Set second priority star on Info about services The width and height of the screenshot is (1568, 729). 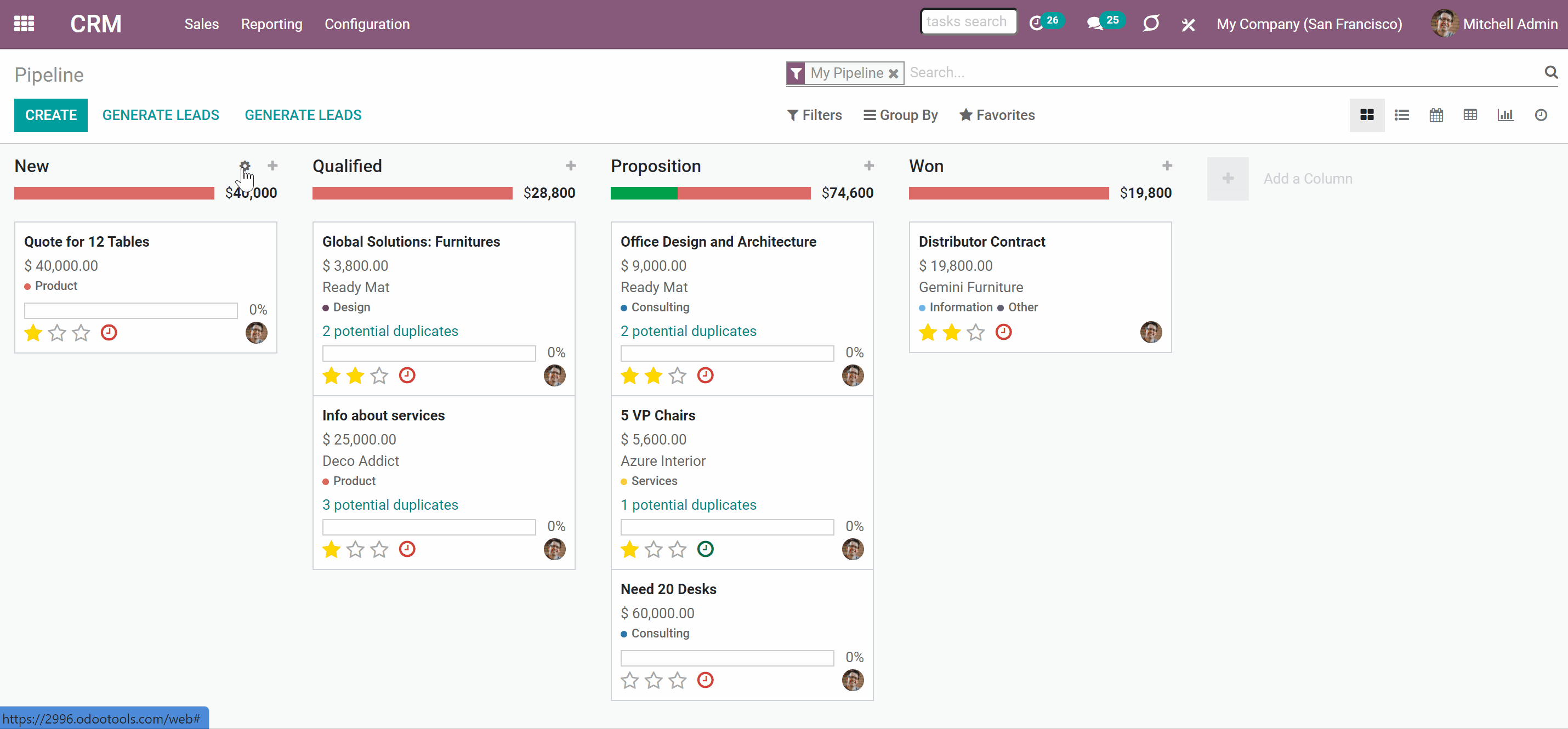pos(355,549)
